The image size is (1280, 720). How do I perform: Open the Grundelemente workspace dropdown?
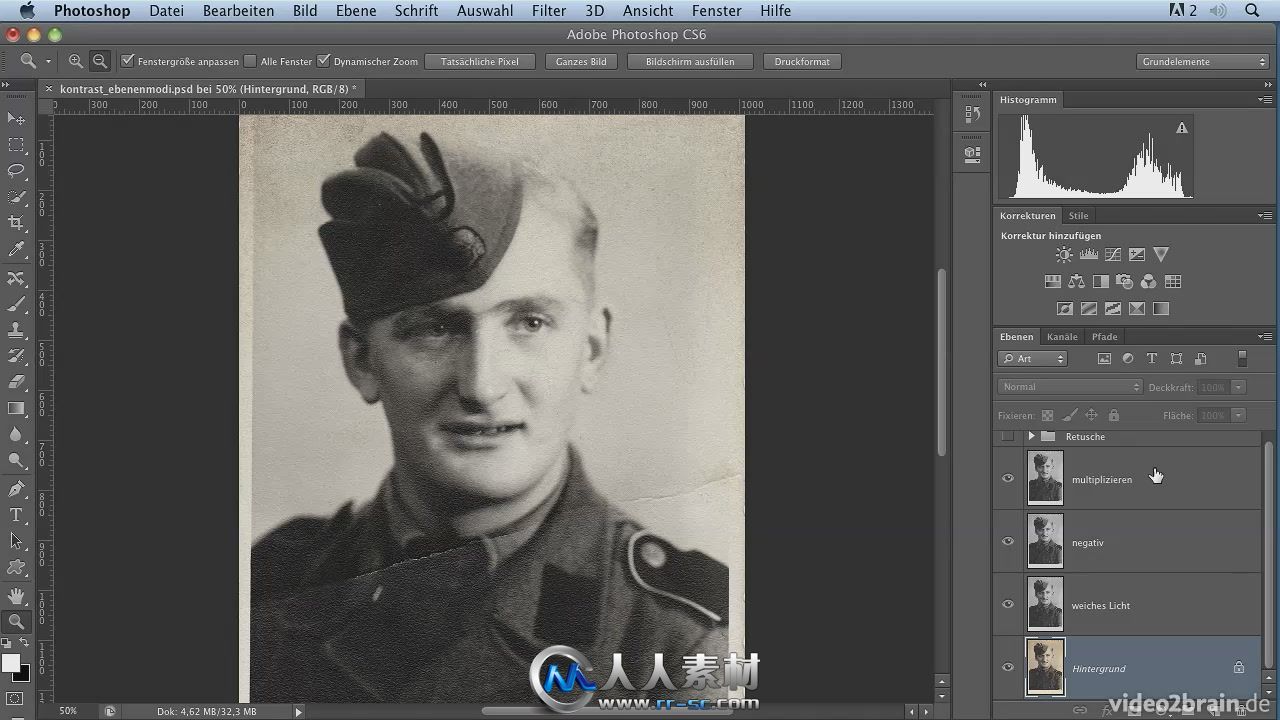click(x=1204, y=62)
